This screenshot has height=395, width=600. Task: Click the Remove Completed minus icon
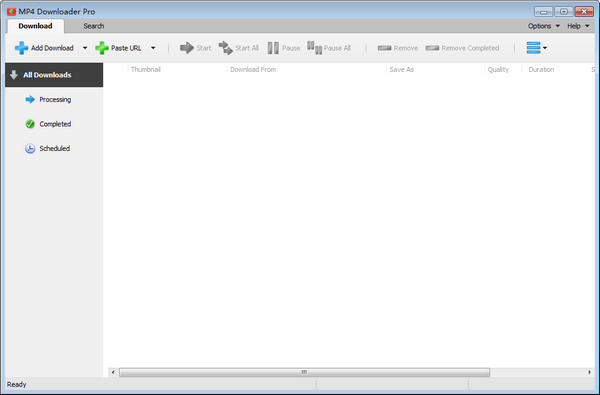click(432, 48)
